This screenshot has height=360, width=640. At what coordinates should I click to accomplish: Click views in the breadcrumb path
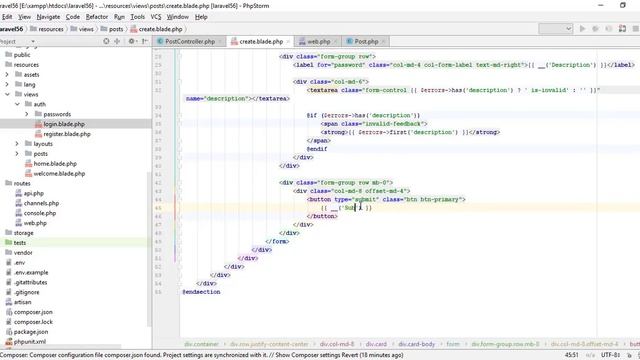click(x=82, y=29)
